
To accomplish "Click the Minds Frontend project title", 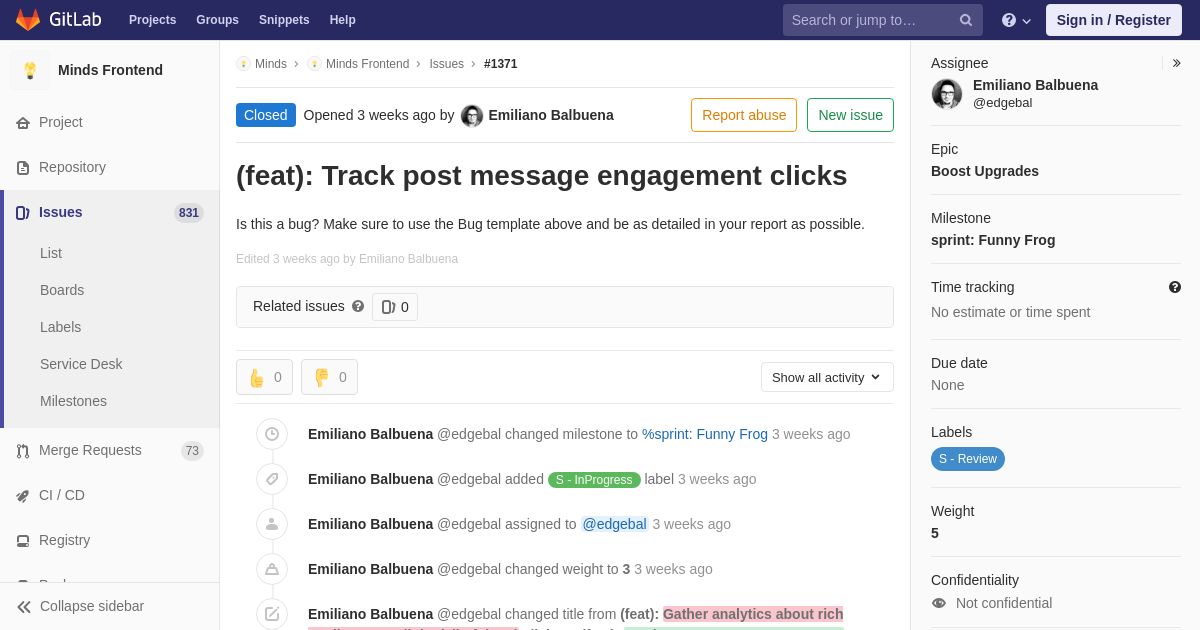I will pyautogui.click(x=110, y=70).
